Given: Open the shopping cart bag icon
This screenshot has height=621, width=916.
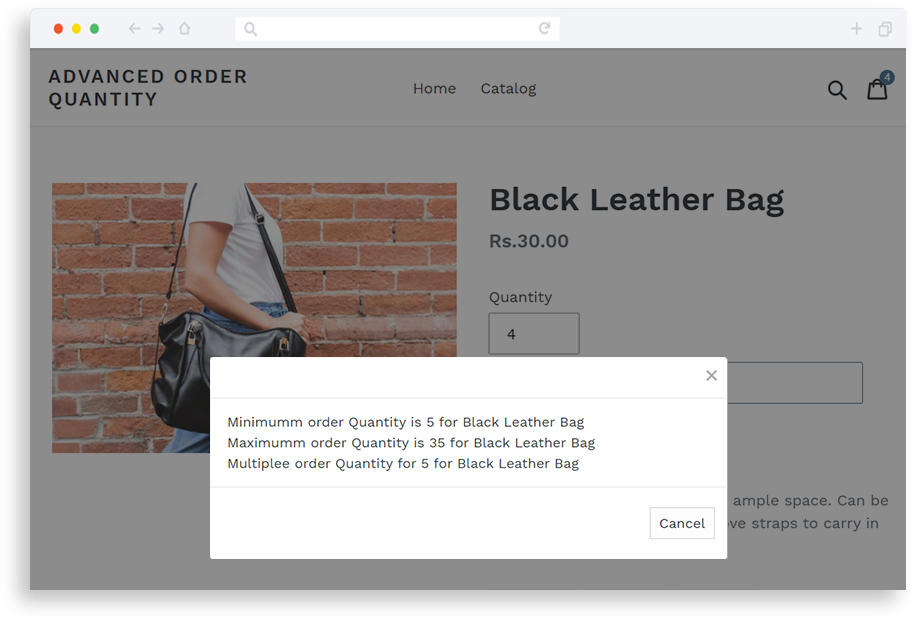Looking at the screenshot, I should point(877,90).
